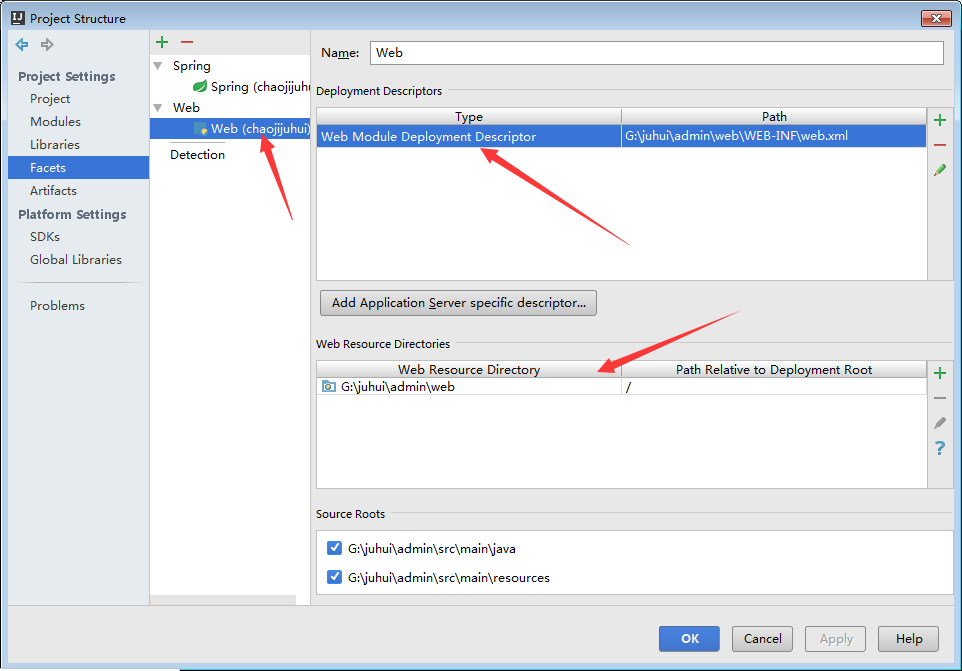
Task: Add a new facet with plus icon
Action: 162,42
